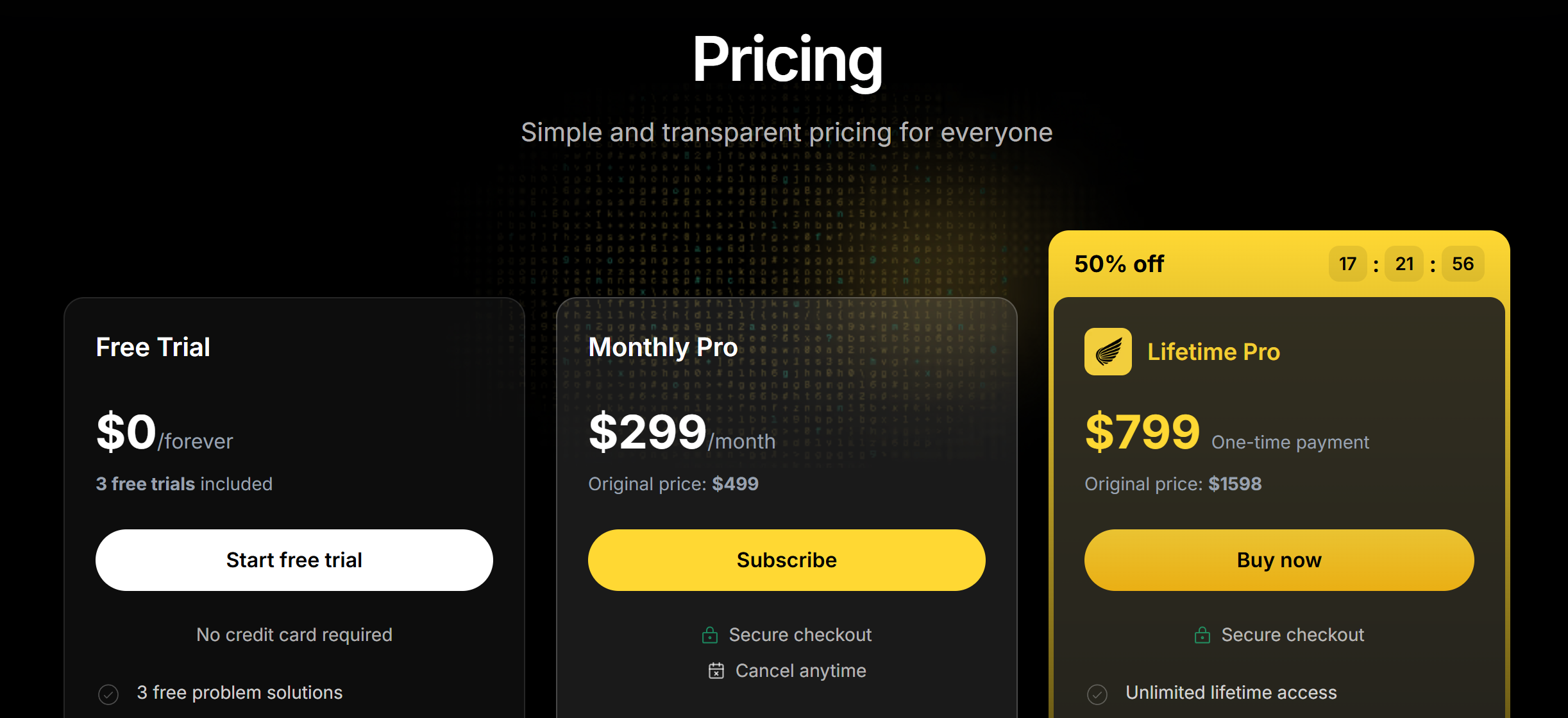
Task: Click the Lifetime Pro secure checkout lock icon
Action: (1202, 635)
